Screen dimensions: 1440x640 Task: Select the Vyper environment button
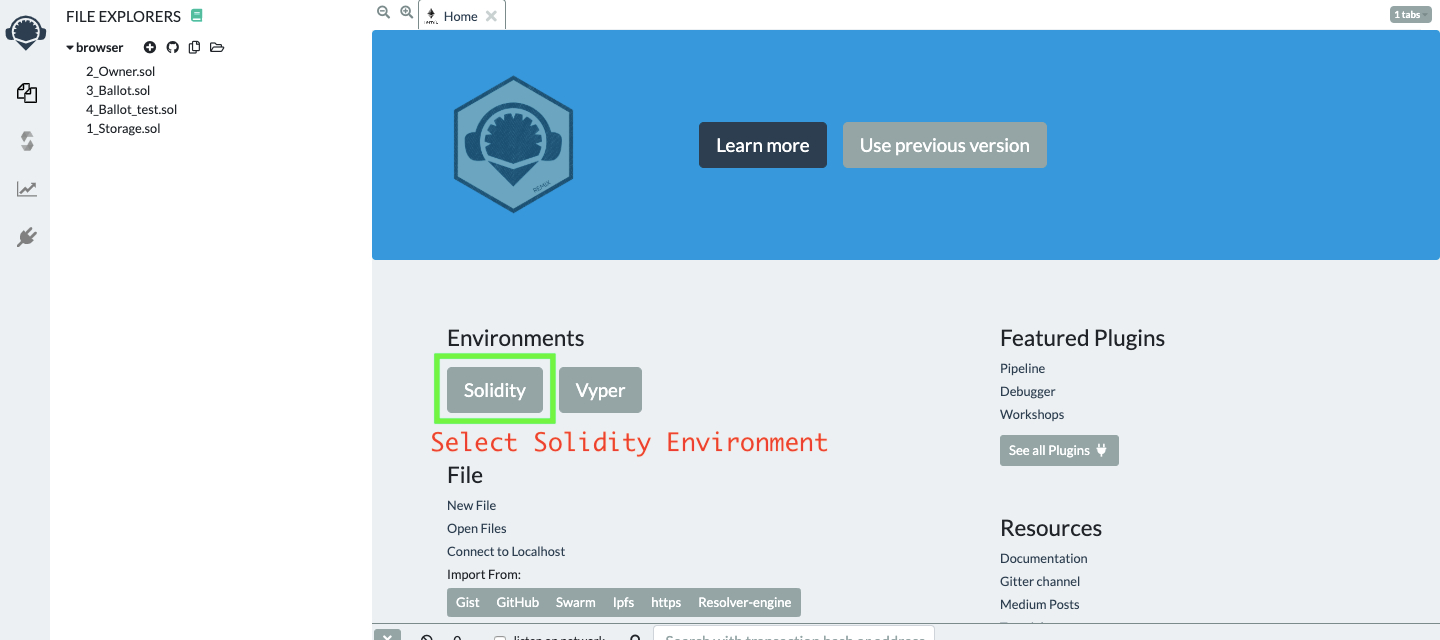[x=600, y=390]
